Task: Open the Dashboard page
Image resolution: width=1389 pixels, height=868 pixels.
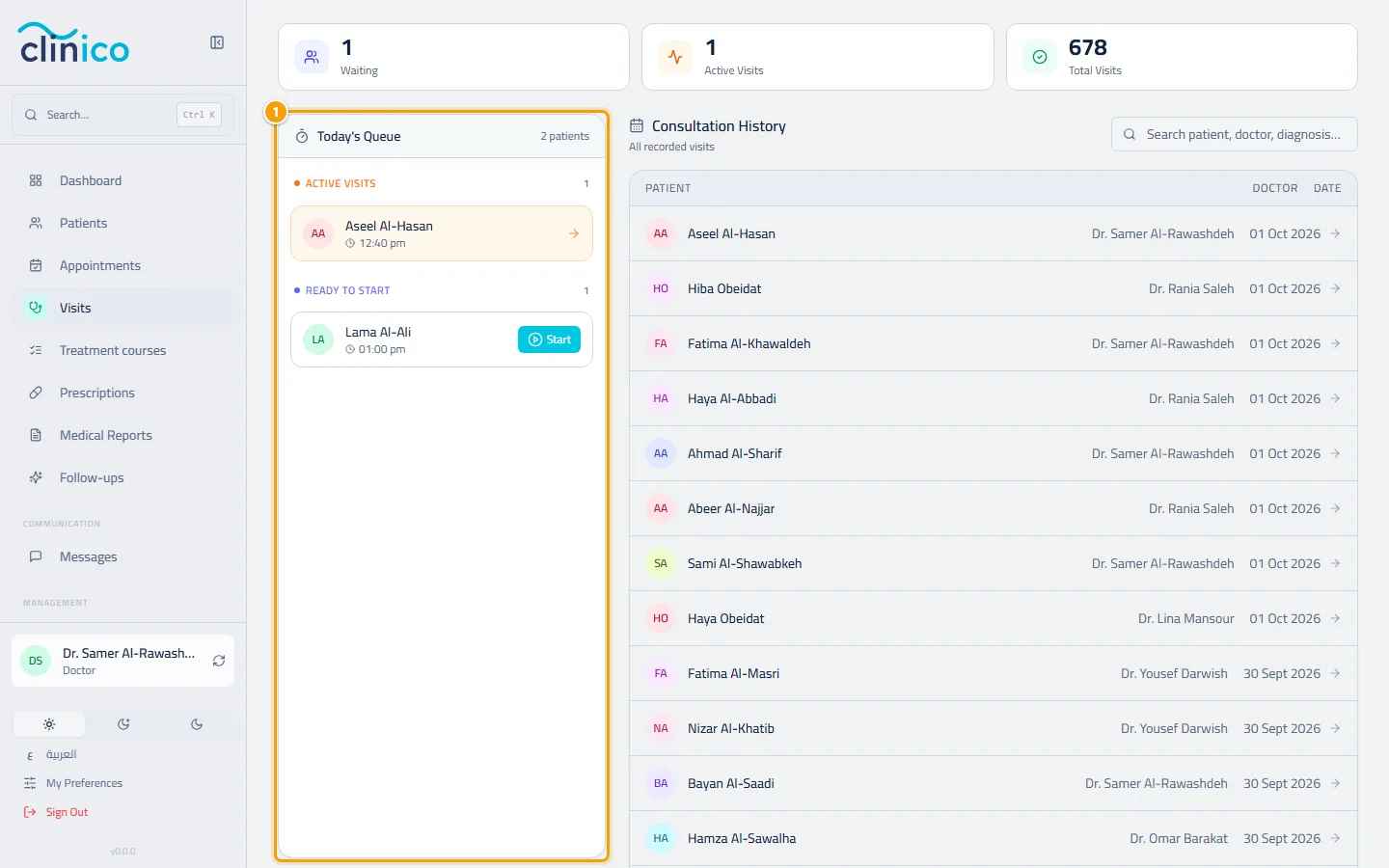Action: click(123, 180)
